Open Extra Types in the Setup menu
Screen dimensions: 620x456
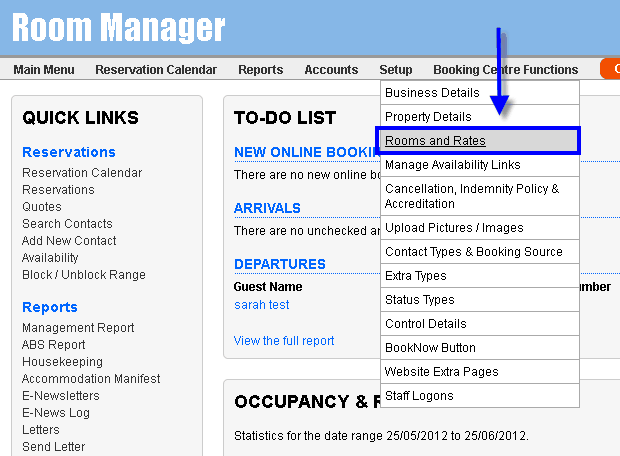tap(480, 276)
